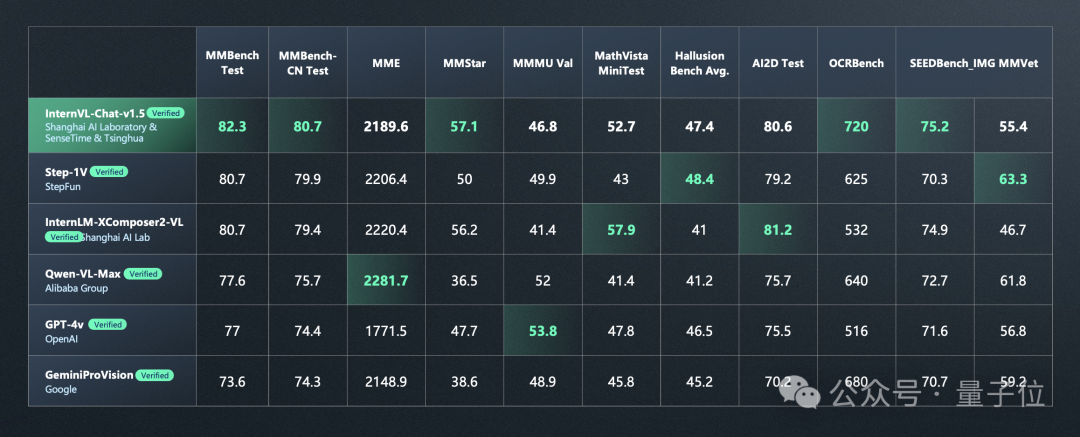Click the MME column header
Screen dimensions: 1080x437
click(x=386, y=63)
